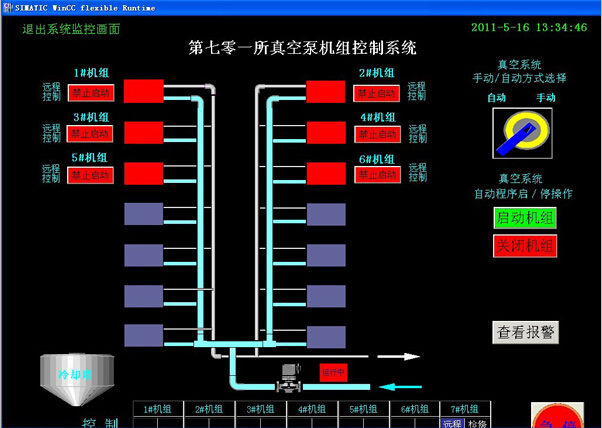Toggle 禁止启动 remote control for 1#机组
Screen dimensions: 602x428
point(92,93)
